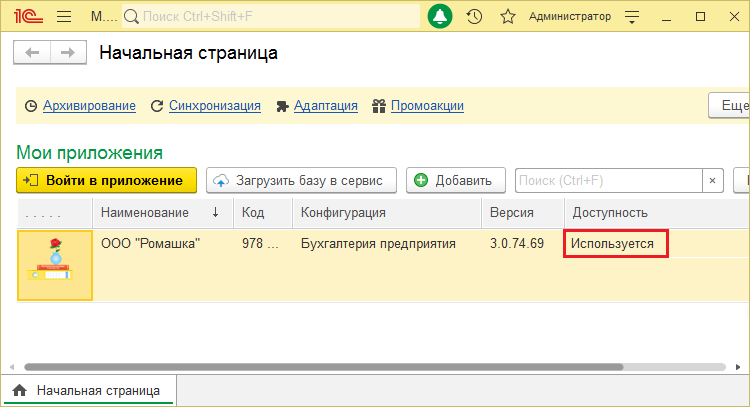
Task: Click the Администратор user name
Action: click(570, 17)
